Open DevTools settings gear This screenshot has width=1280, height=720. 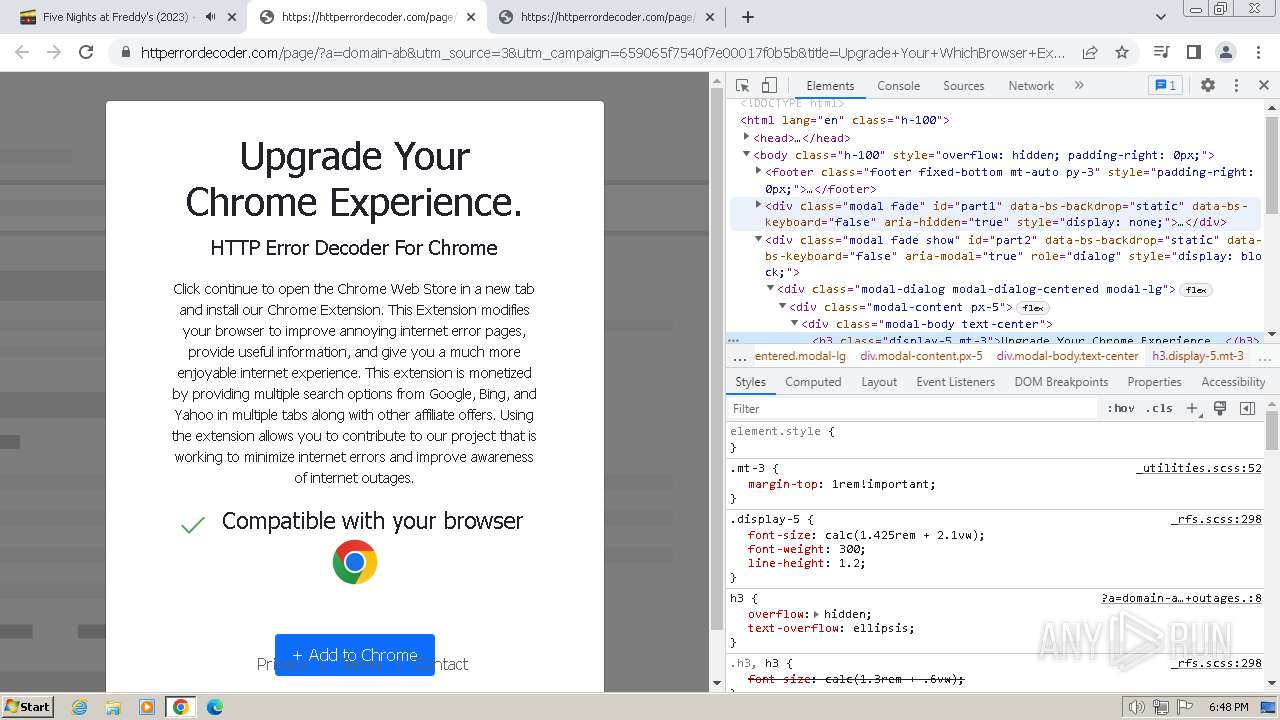tap(1208, 86)
